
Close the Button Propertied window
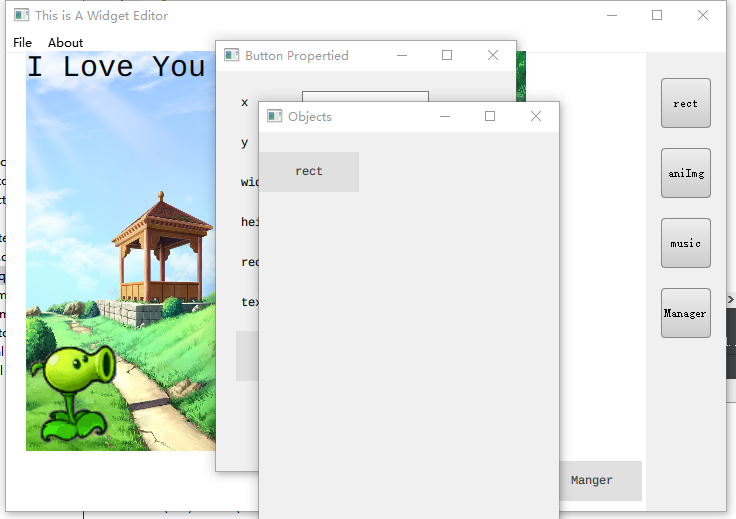(x=492, y=55)
